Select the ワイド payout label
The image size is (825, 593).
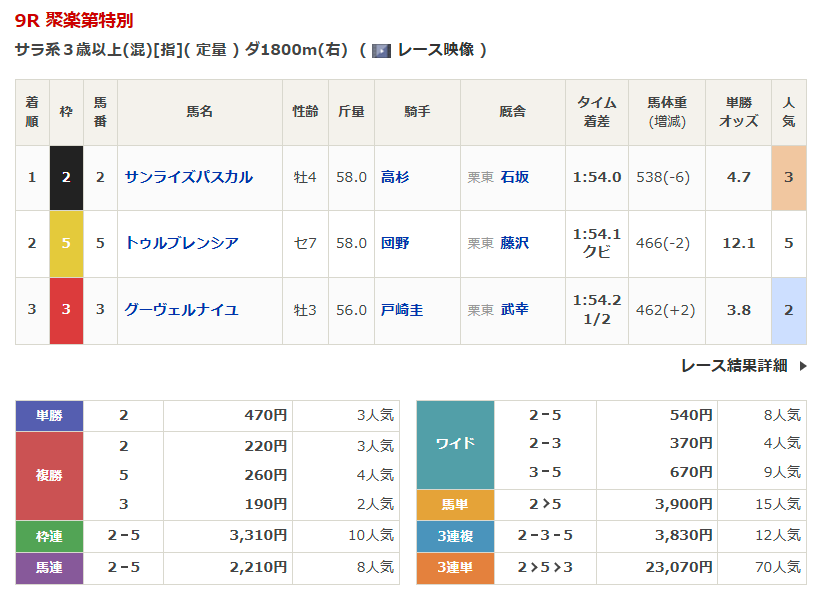click(x=455, y=443)
